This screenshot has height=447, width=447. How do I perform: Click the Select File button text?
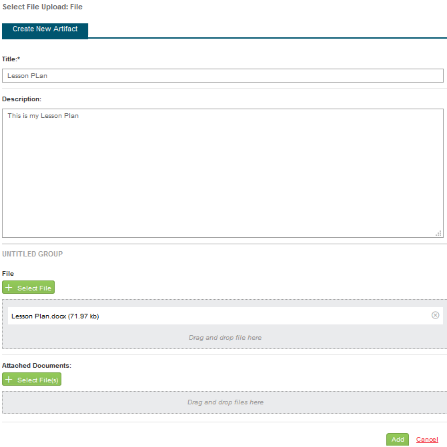[x=34, y=288]
